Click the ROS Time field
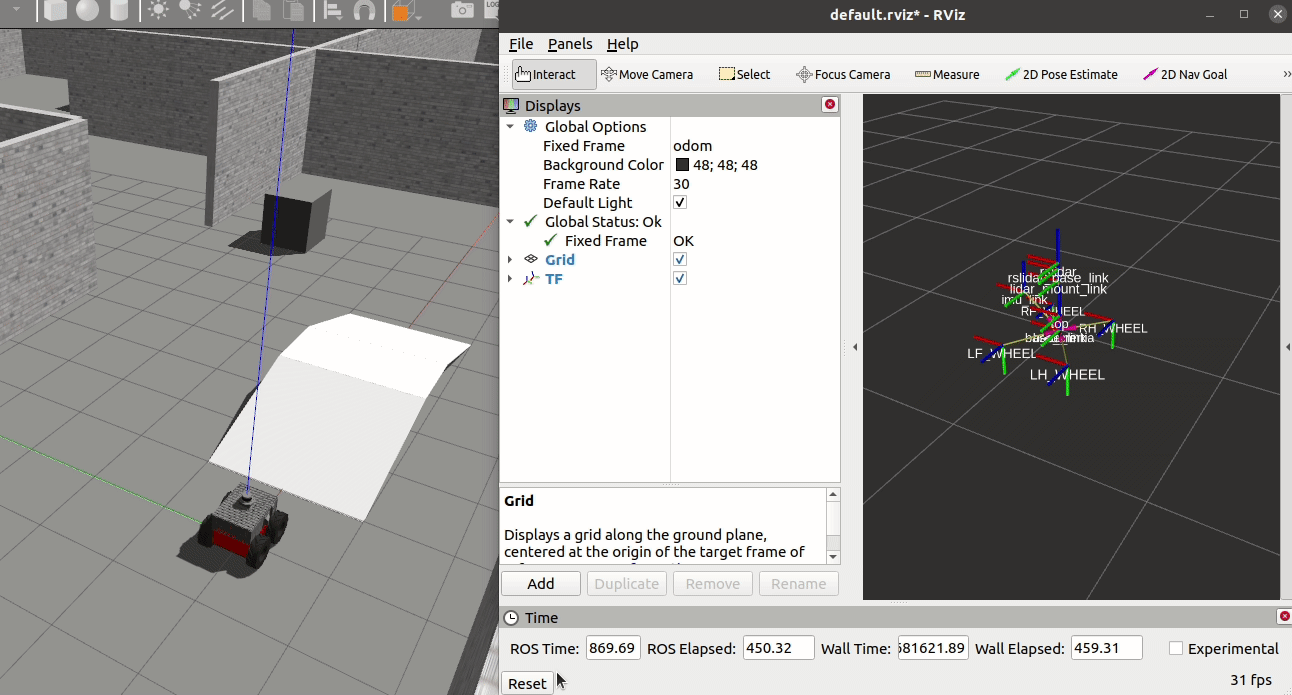 click(613, 648)
